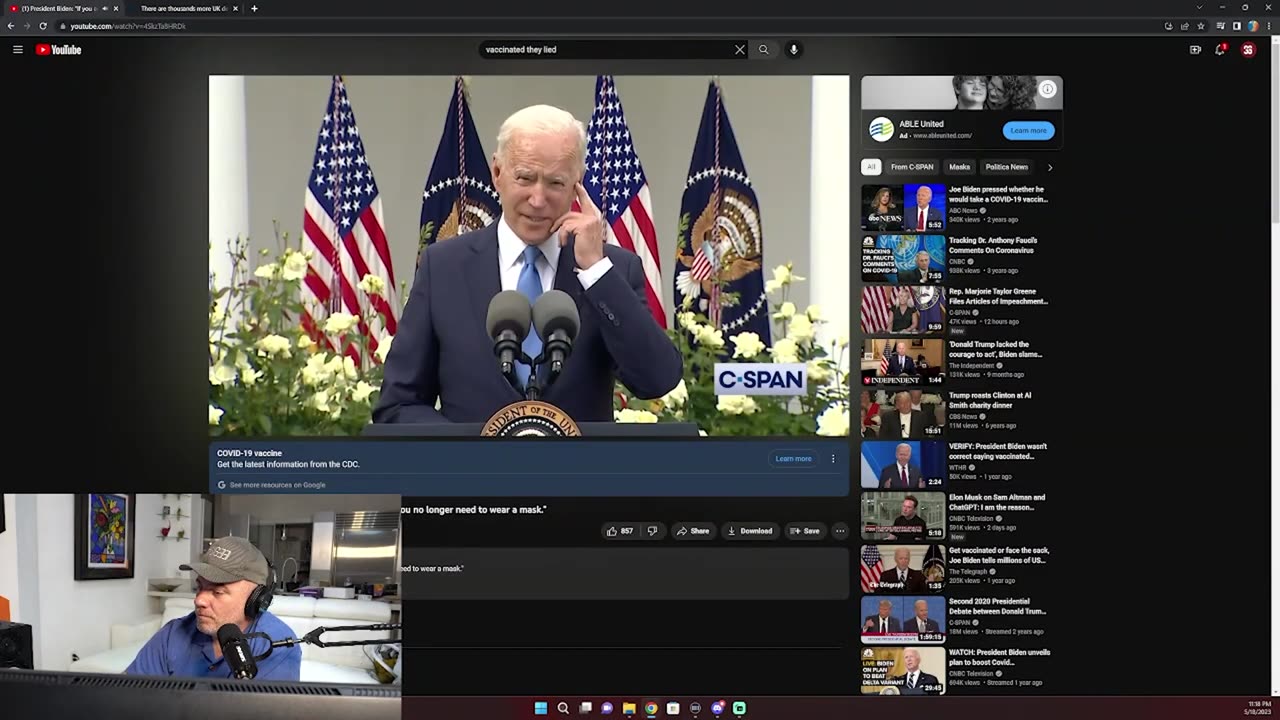Viewport: 1280px width, 720px height.
Task: Click the browser address bar URL
Action: click(128, 26)
